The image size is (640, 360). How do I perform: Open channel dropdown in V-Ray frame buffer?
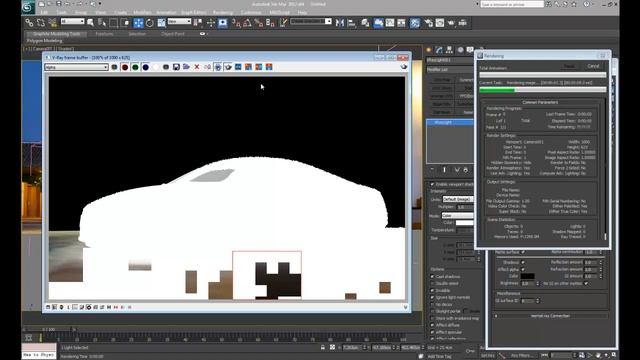point(76,67)
